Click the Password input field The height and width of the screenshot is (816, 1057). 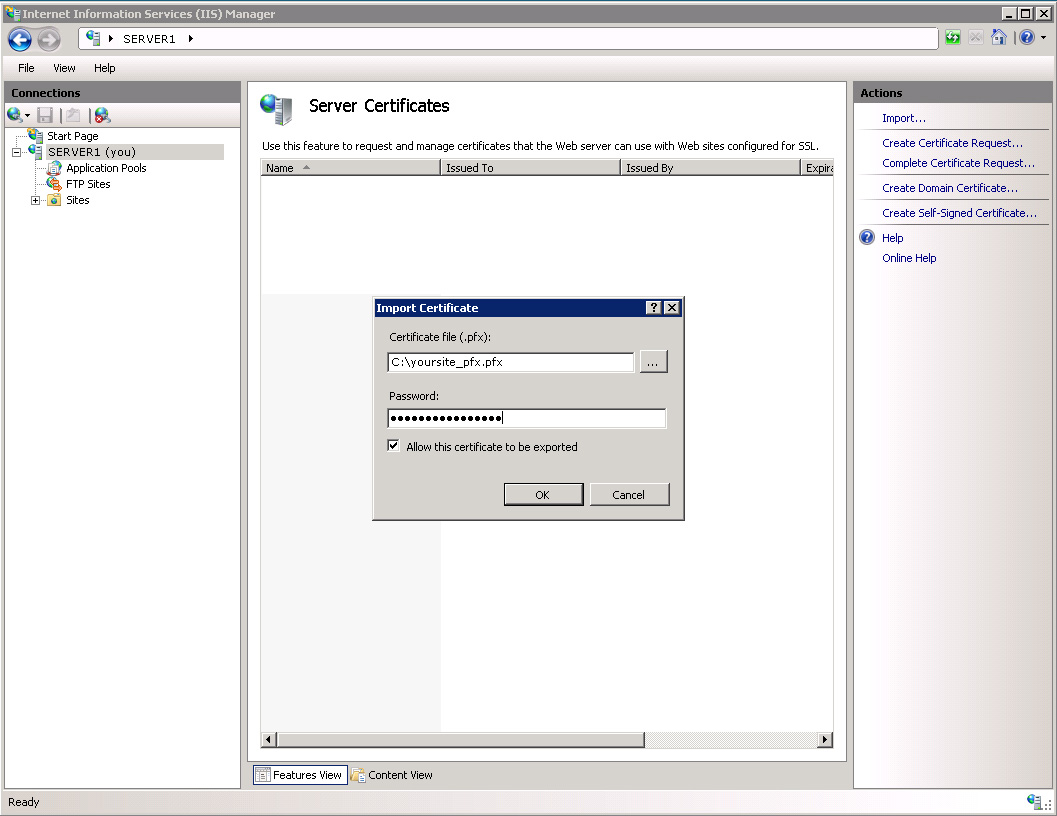click(x=526, y=418)
